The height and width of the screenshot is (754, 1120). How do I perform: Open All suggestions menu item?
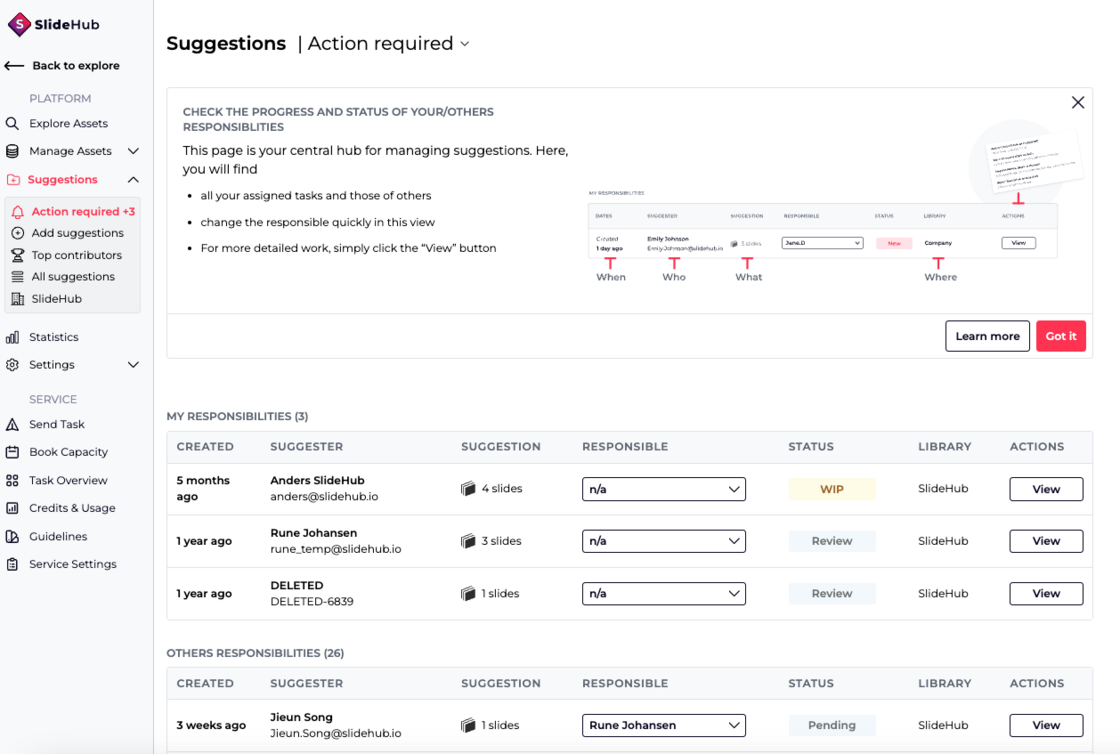(x=73, y=277)
